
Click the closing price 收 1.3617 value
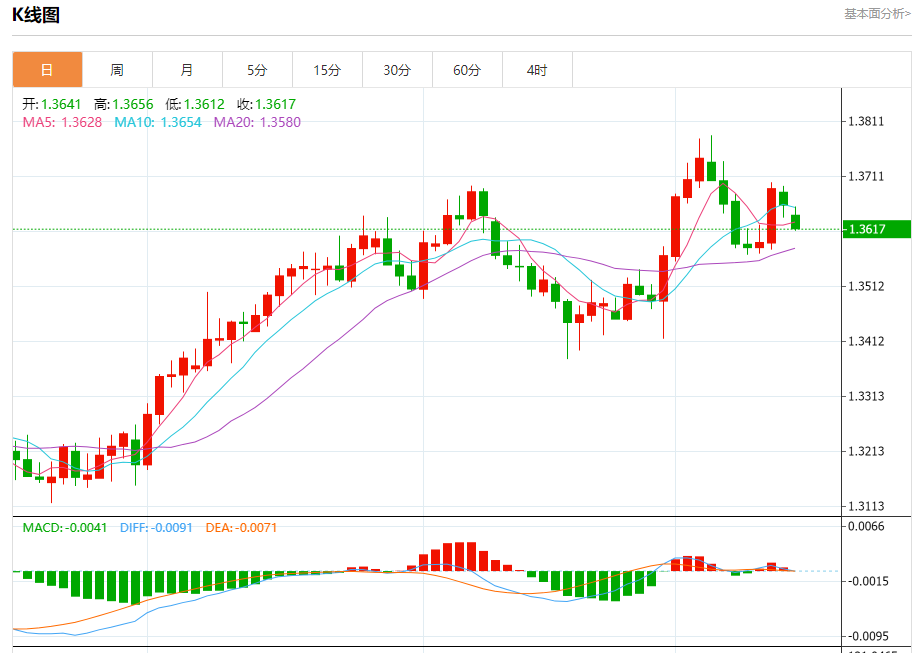coord(266,104)
